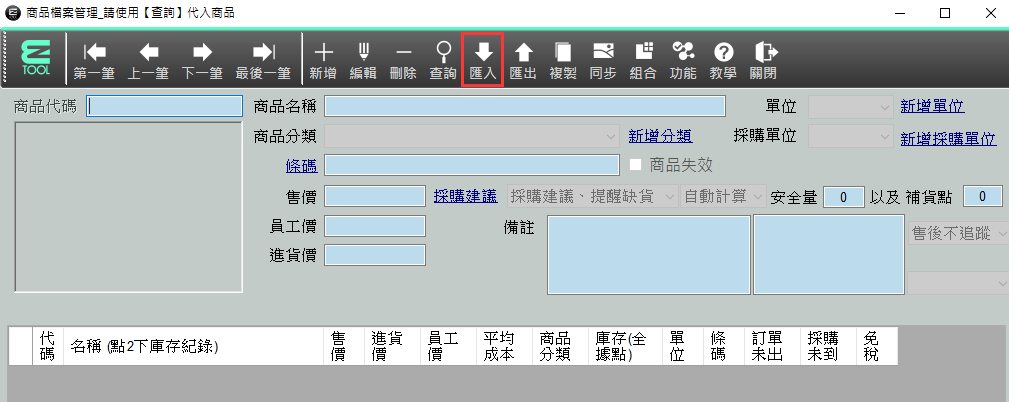This screenshot has width=1009, height=402.
Task: Click the 庫存(全據點) column header
Action: pyautogui.click(x=625, y=346)
